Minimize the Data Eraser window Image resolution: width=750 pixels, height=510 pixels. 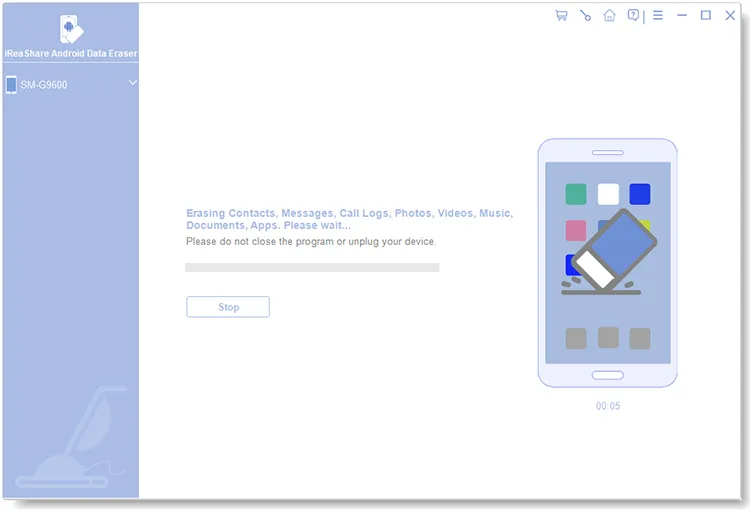click(x=682, y=15)
